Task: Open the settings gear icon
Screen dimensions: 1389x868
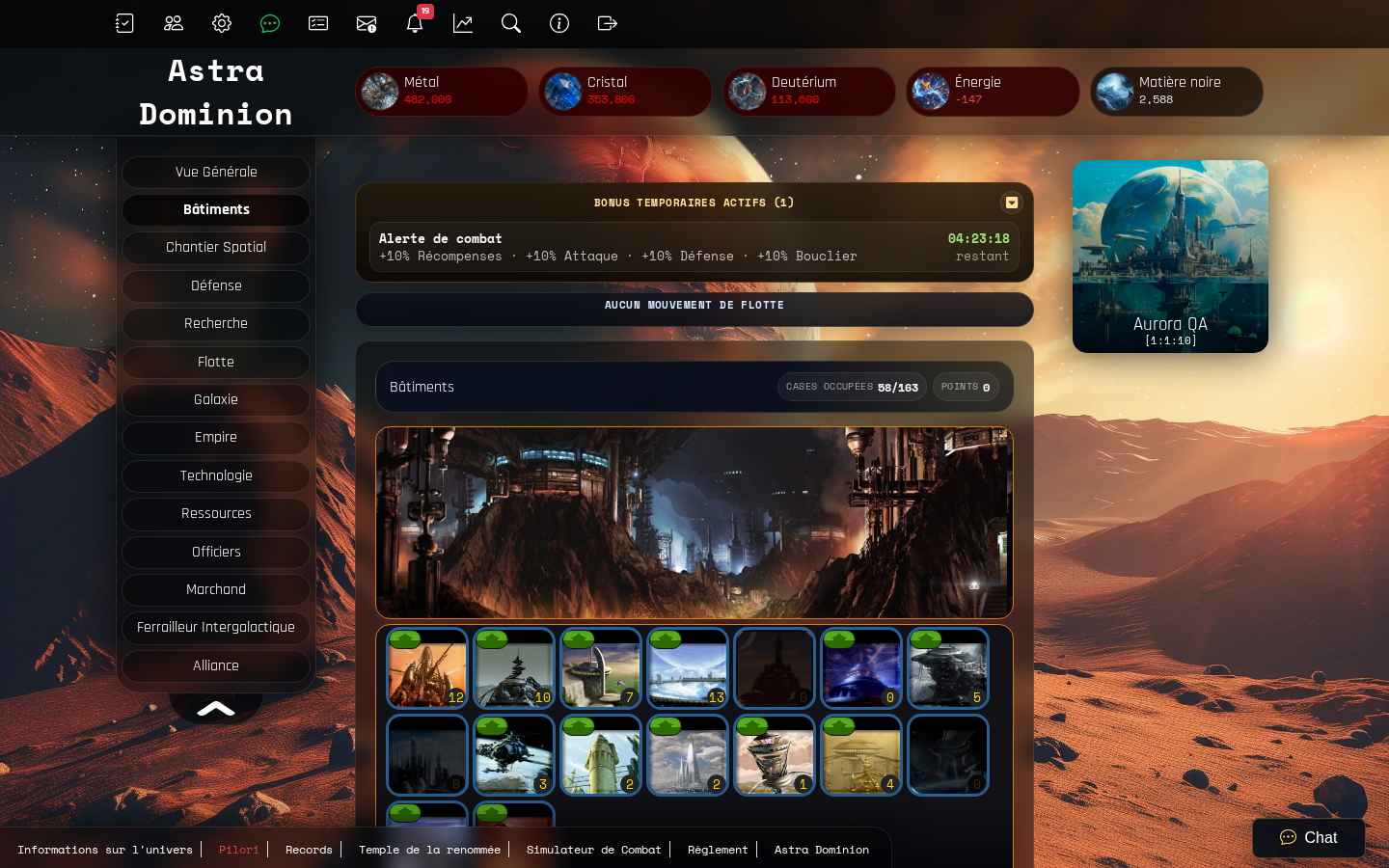Action: coord(222,23)
